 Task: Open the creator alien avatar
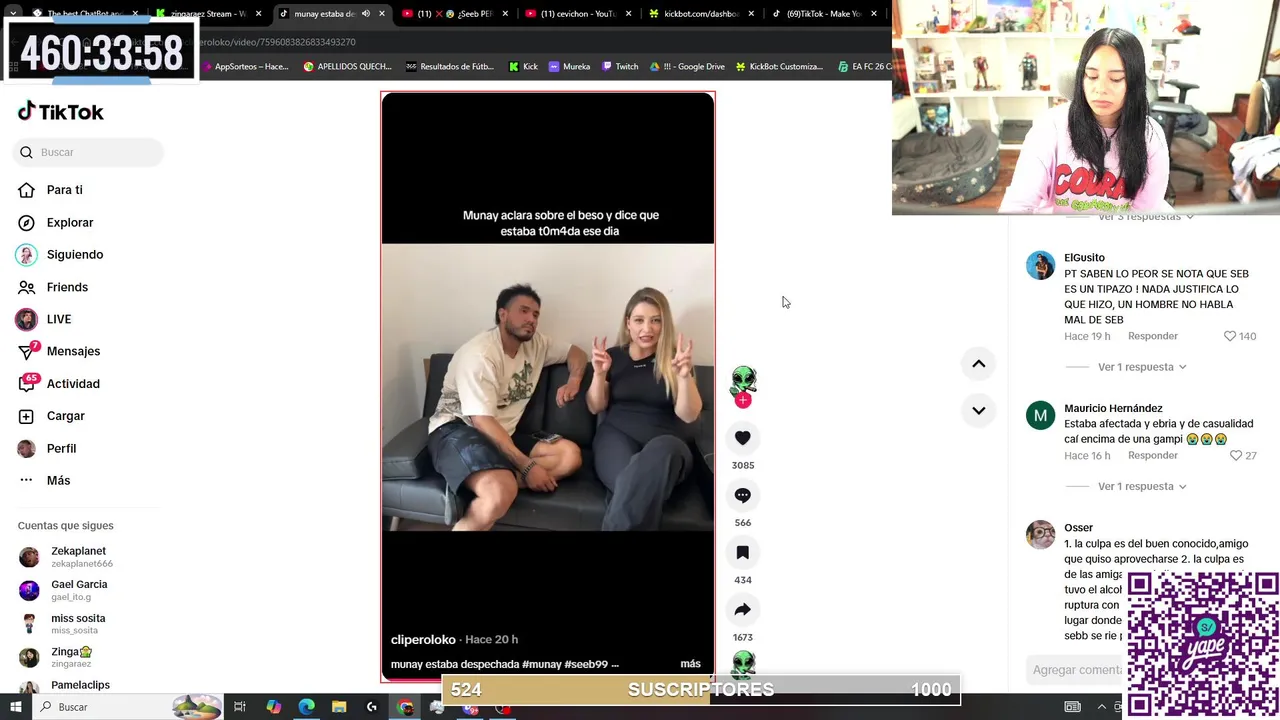tap(743, 381)
